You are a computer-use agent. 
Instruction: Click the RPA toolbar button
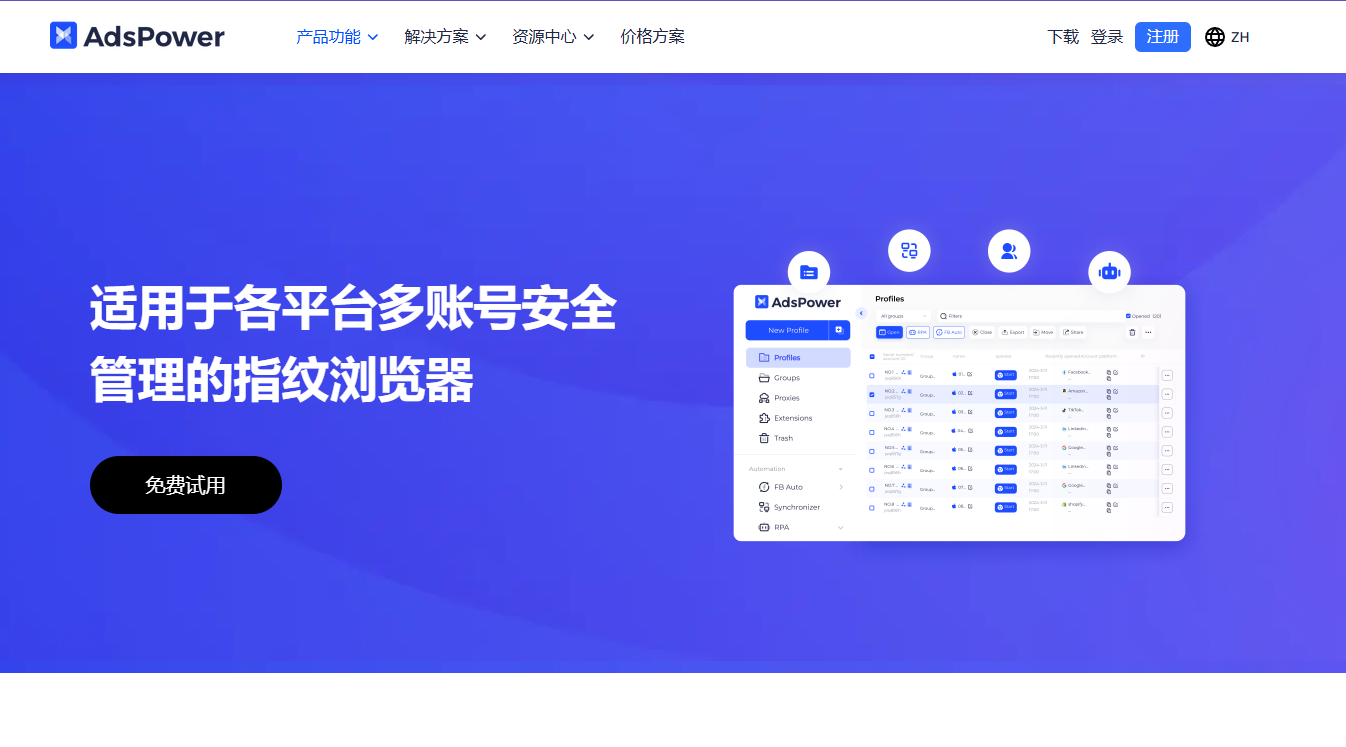(x=918, y=332)
